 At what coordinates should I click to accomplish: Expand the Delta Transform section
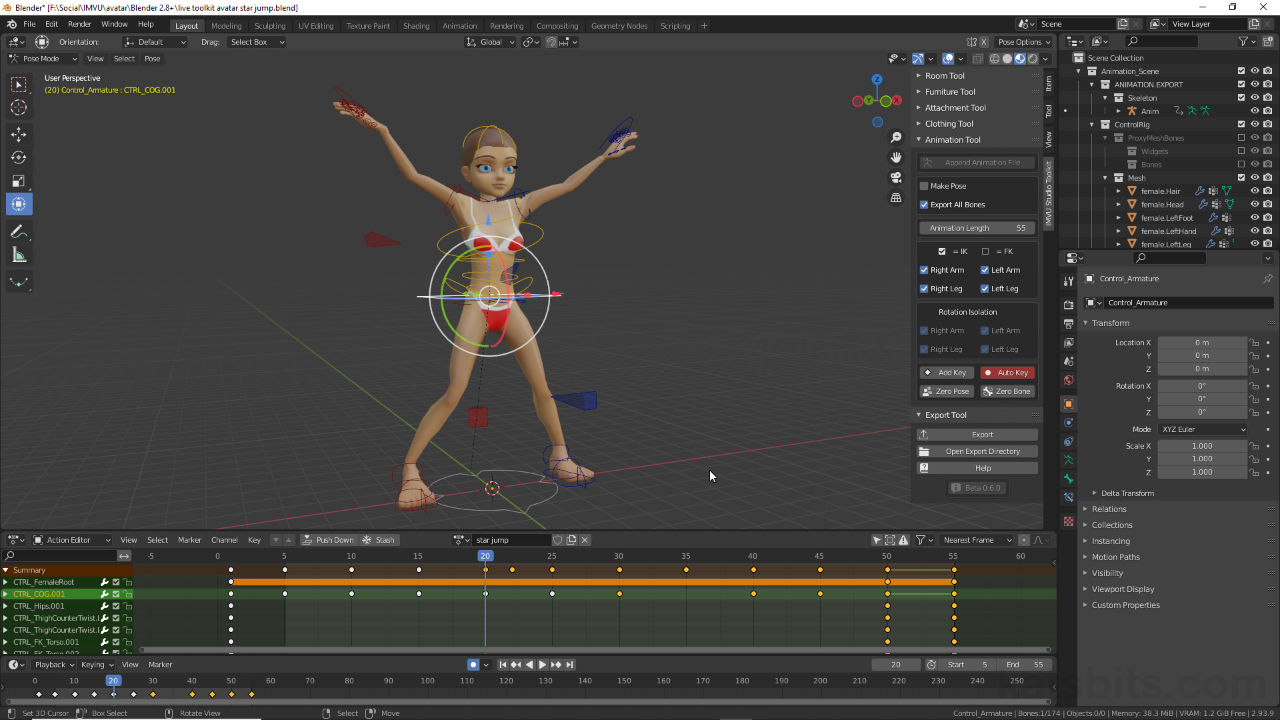point(1127,493)
